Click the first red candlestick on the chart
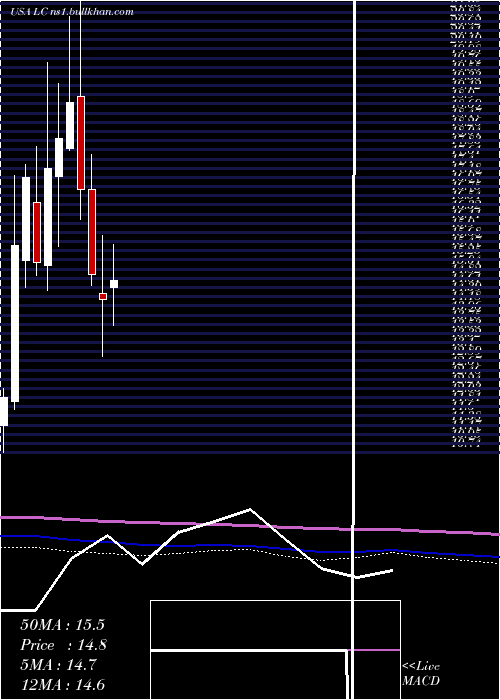Screen dimensions: 500x700 pos(37,233)
